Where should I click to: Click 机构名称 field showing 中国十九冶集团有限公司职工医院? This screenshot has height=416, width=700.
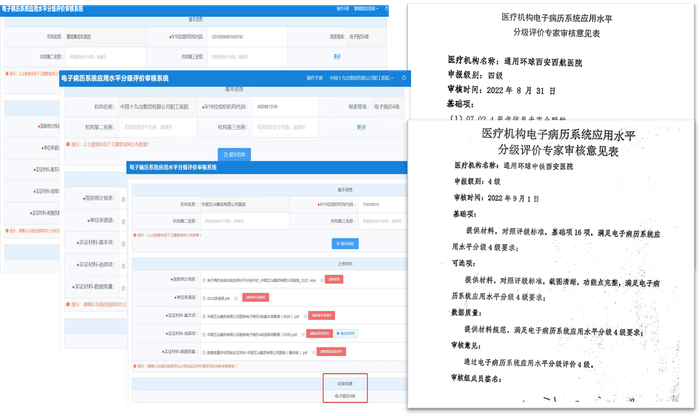click(x=158, y=107)
